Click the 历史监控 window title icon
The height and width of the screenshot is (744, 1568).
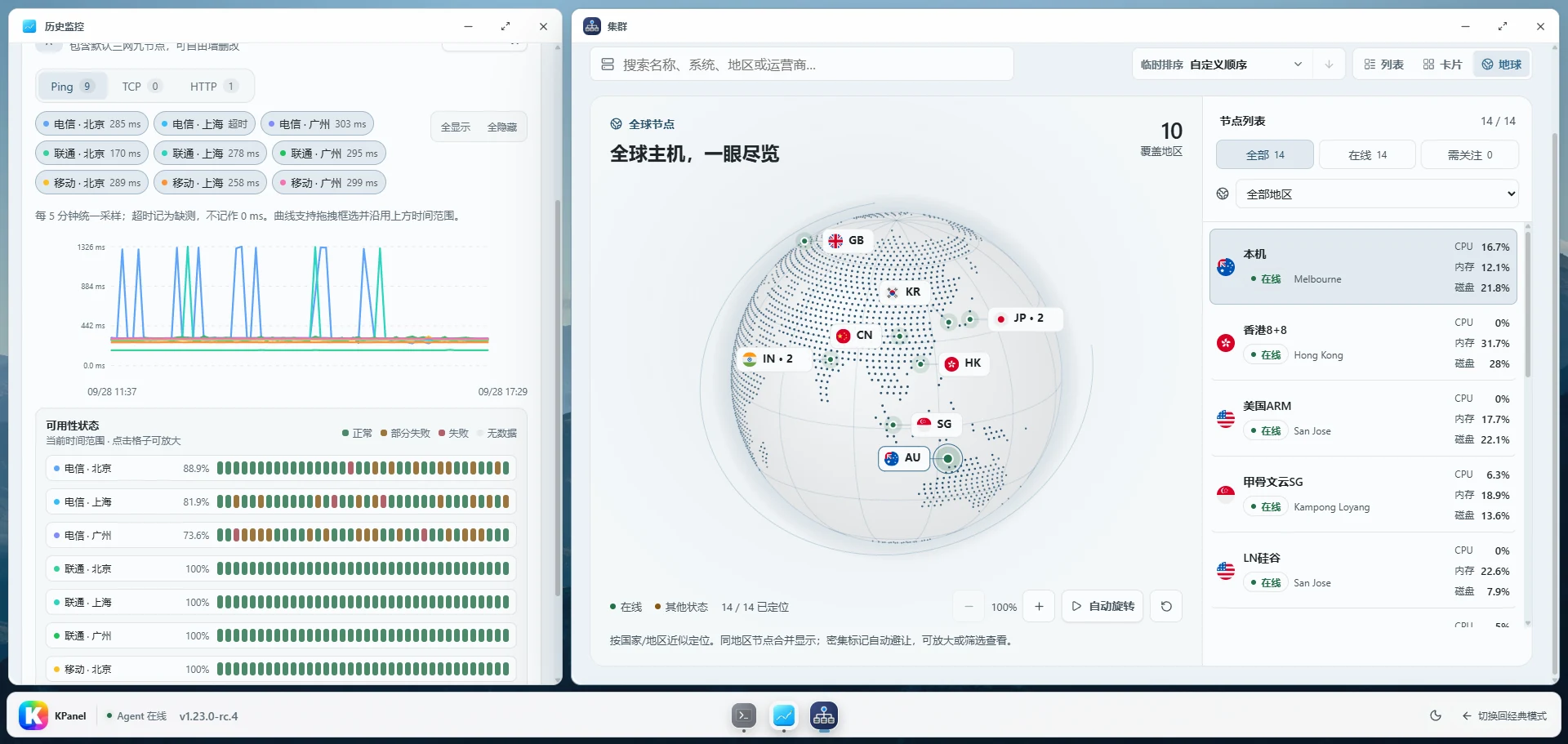pos(29,26)
